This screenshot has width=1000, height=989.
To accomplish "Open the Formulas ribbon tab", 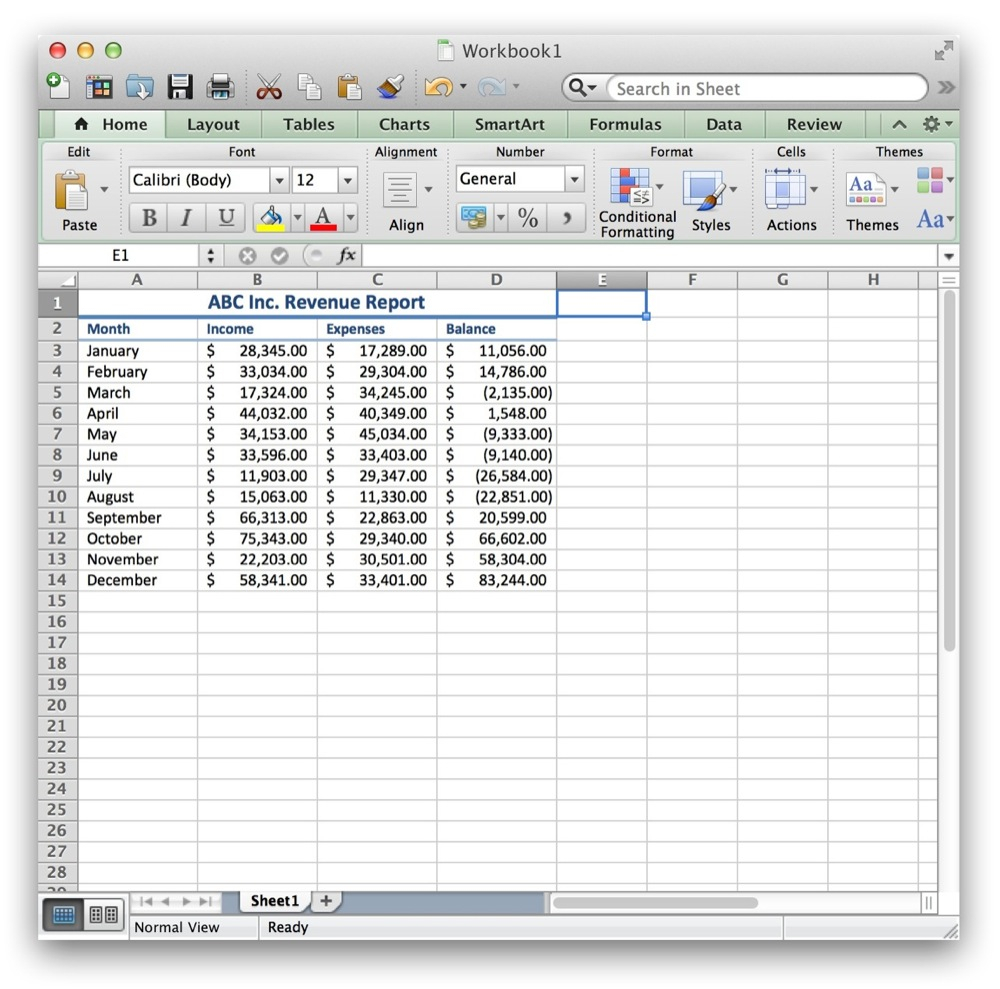I will (x=625, y=124).
